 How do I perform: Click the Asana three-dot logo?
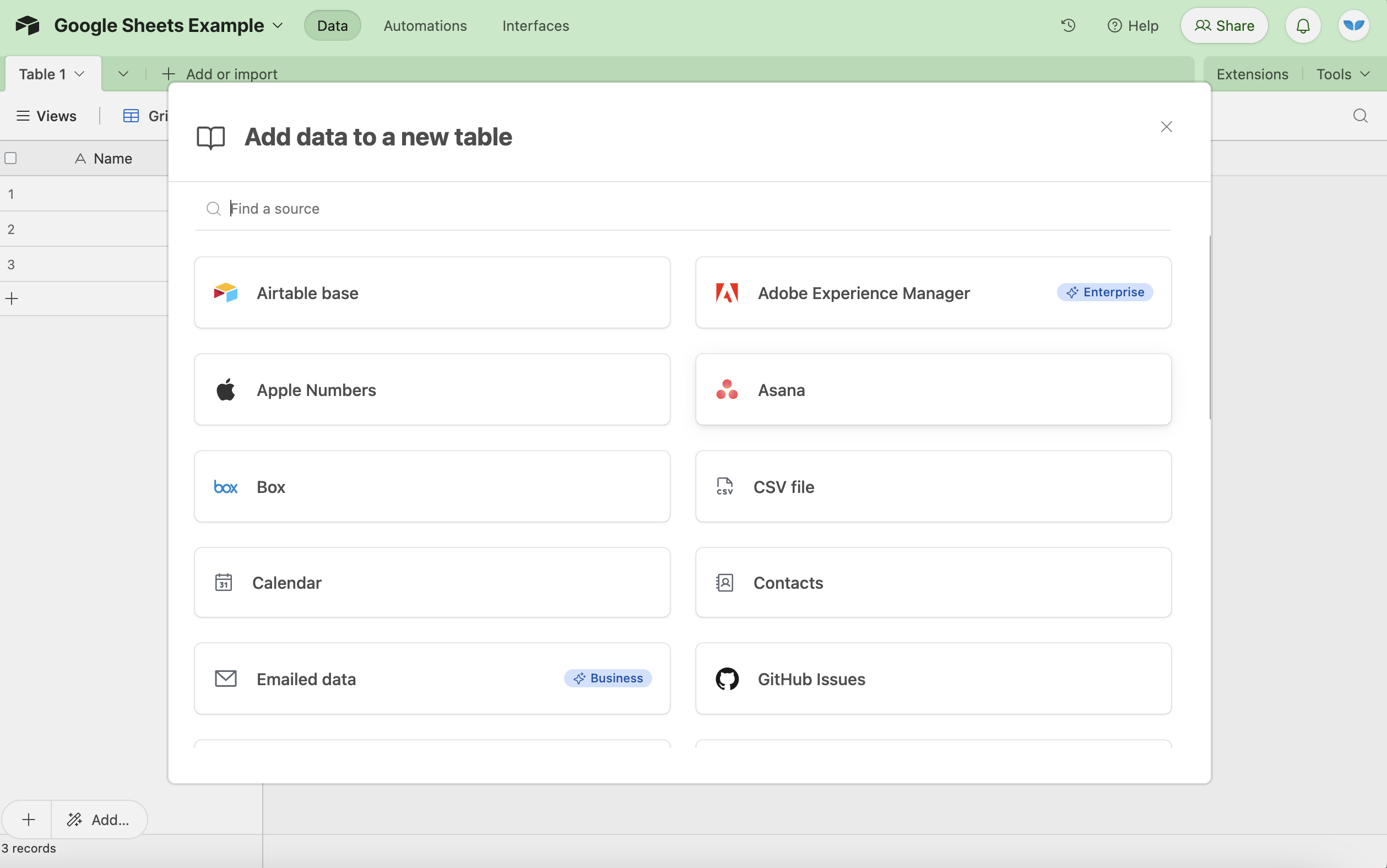[x=727, y=390]
